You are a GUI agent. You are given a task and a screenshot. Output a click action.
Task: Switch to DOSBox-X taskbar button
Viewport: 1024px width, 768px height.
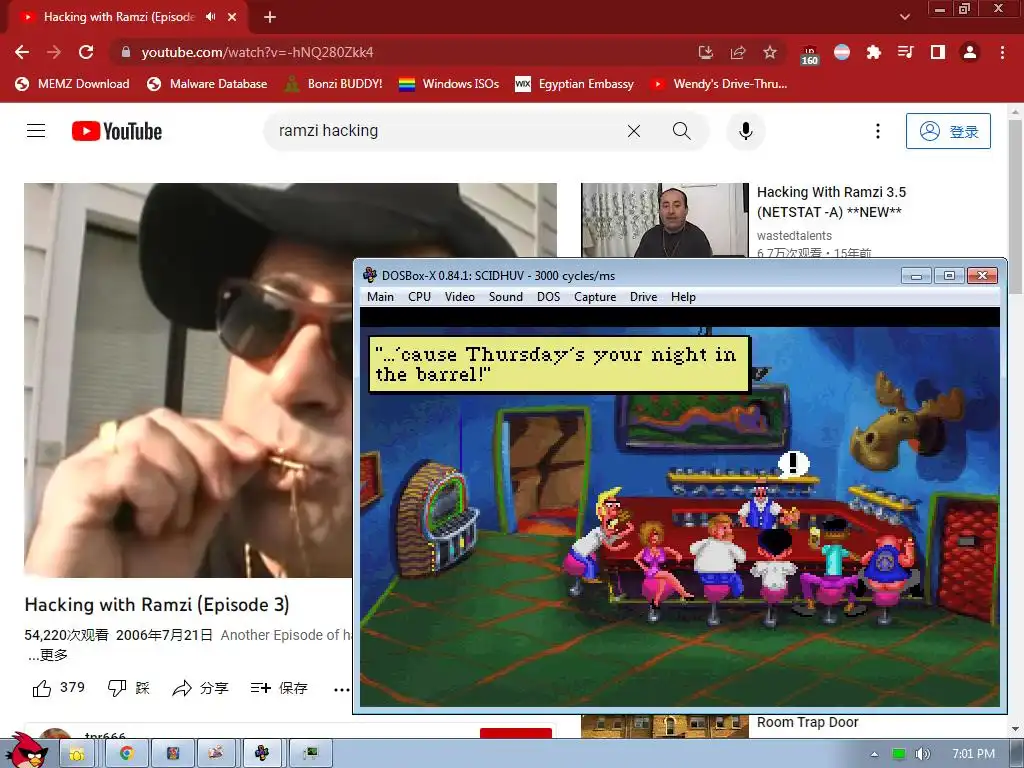point(262,754)
